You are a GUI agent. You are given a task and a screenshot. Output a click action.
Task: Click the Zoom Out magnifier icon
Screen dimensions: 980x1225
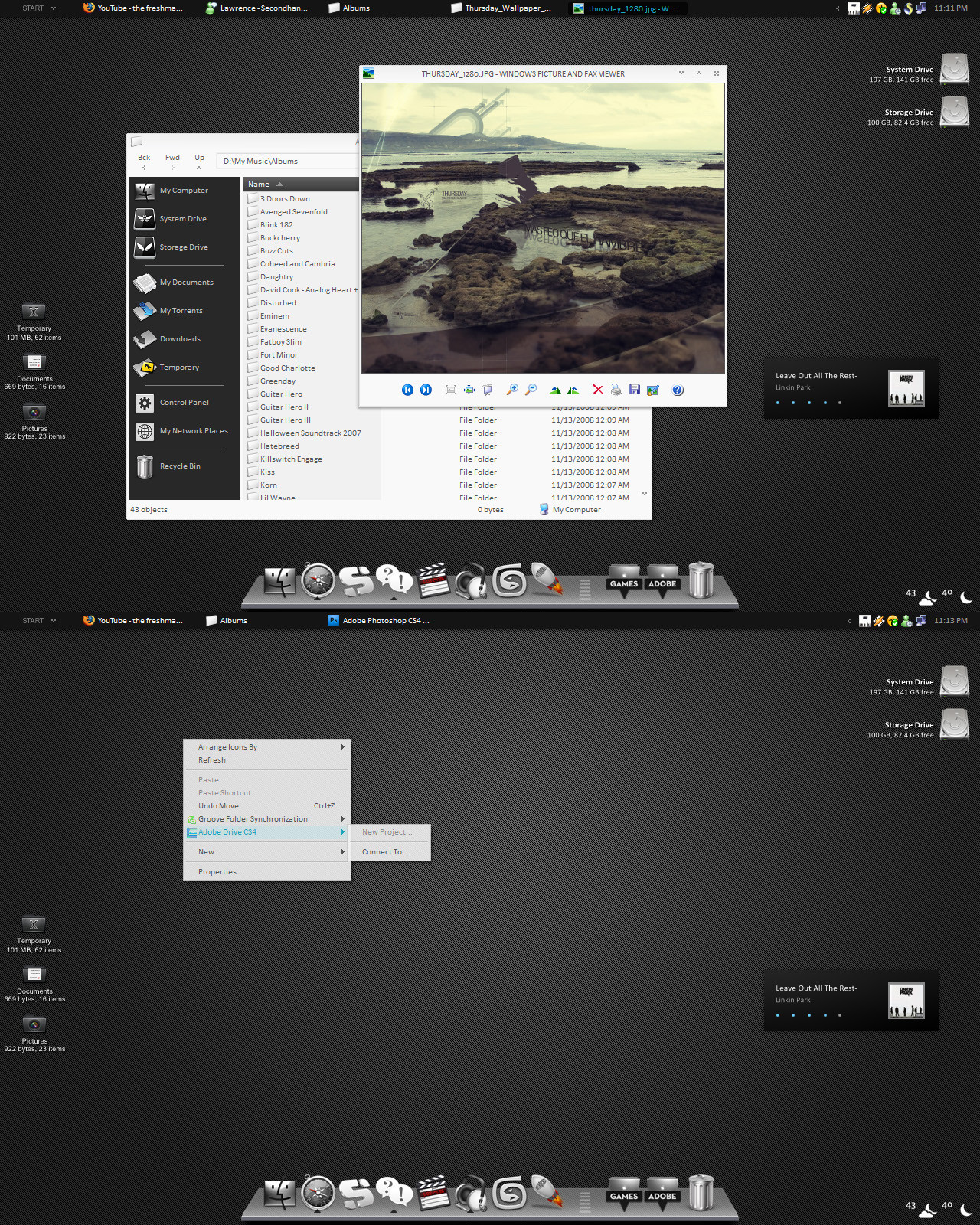point(531,390)
